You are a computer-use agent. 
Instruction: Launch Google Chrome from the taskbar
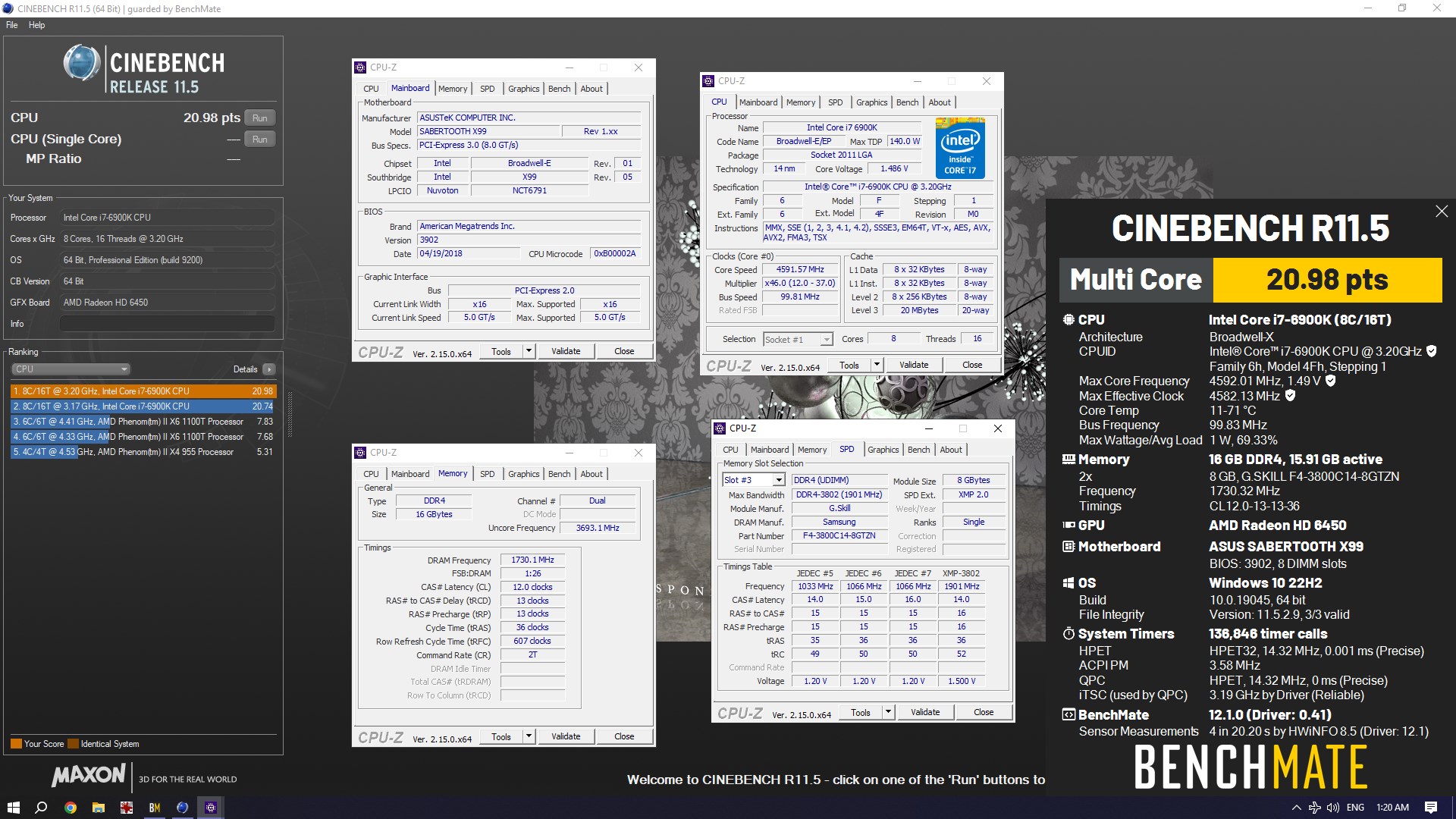tap(70, 808)
